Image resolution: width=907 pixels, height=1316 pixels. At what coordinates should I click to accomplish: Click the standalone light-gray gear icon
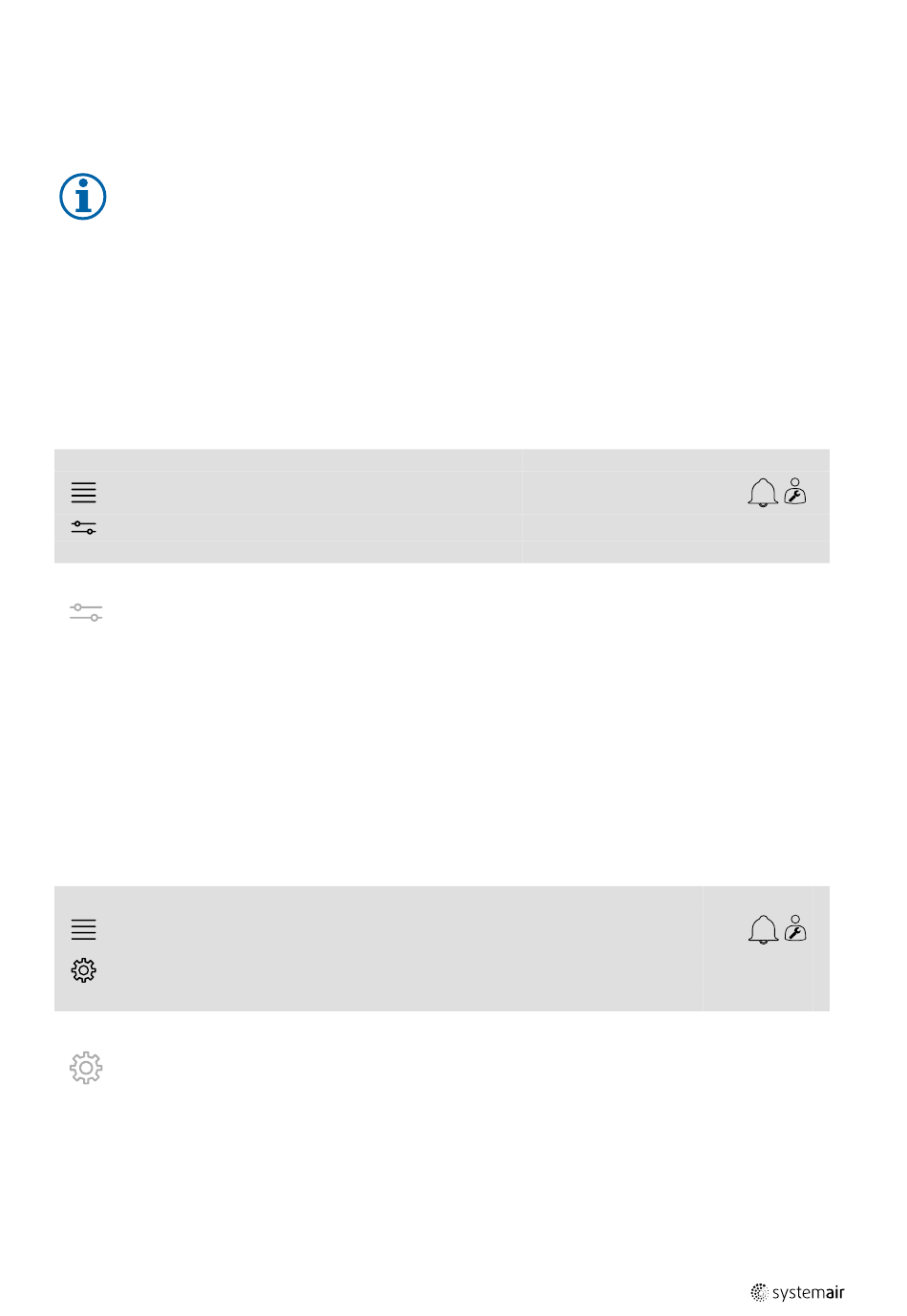(x=86, y=1068)
